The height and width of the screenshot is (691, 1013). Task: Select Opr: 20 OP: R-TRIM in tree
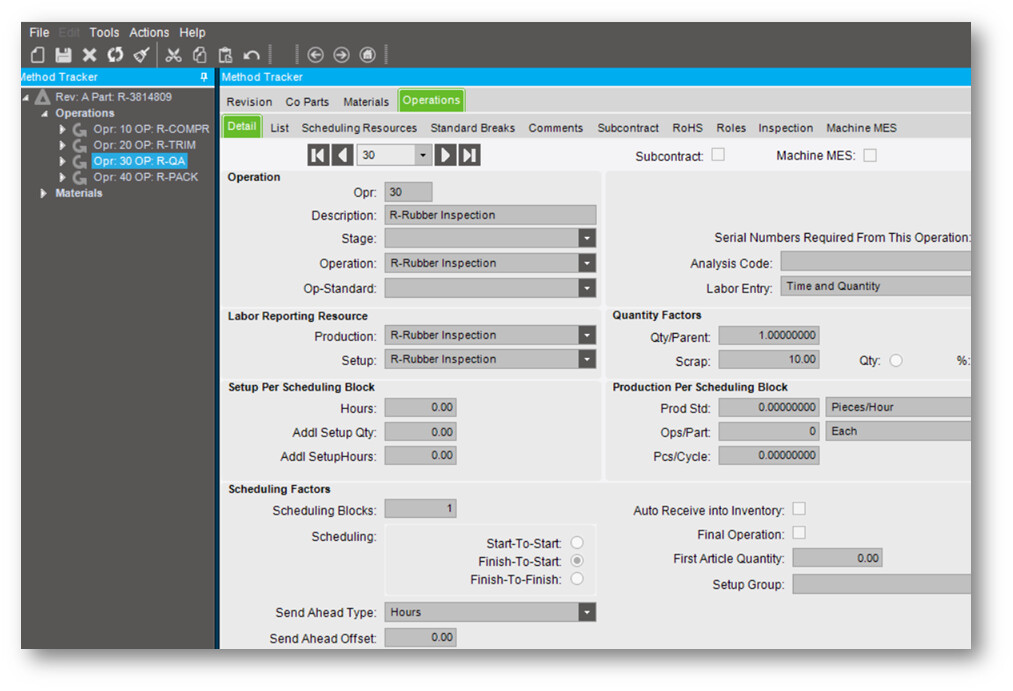144,145
